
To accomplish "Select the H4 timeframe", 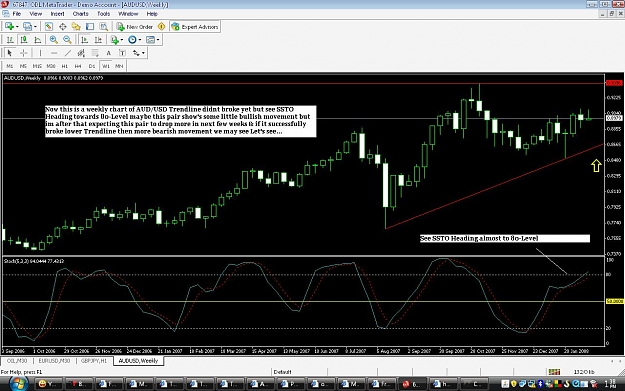I will [78, 66].
